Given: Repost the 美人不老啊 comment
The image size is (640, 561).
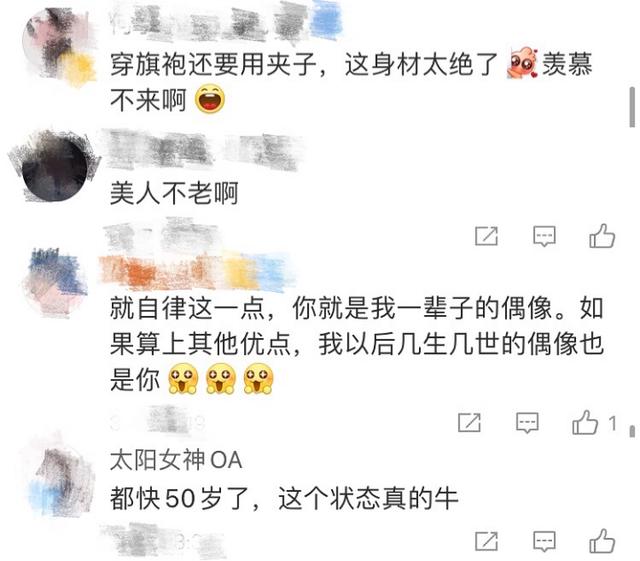Looking at the screenshot, I should point(487,236).
